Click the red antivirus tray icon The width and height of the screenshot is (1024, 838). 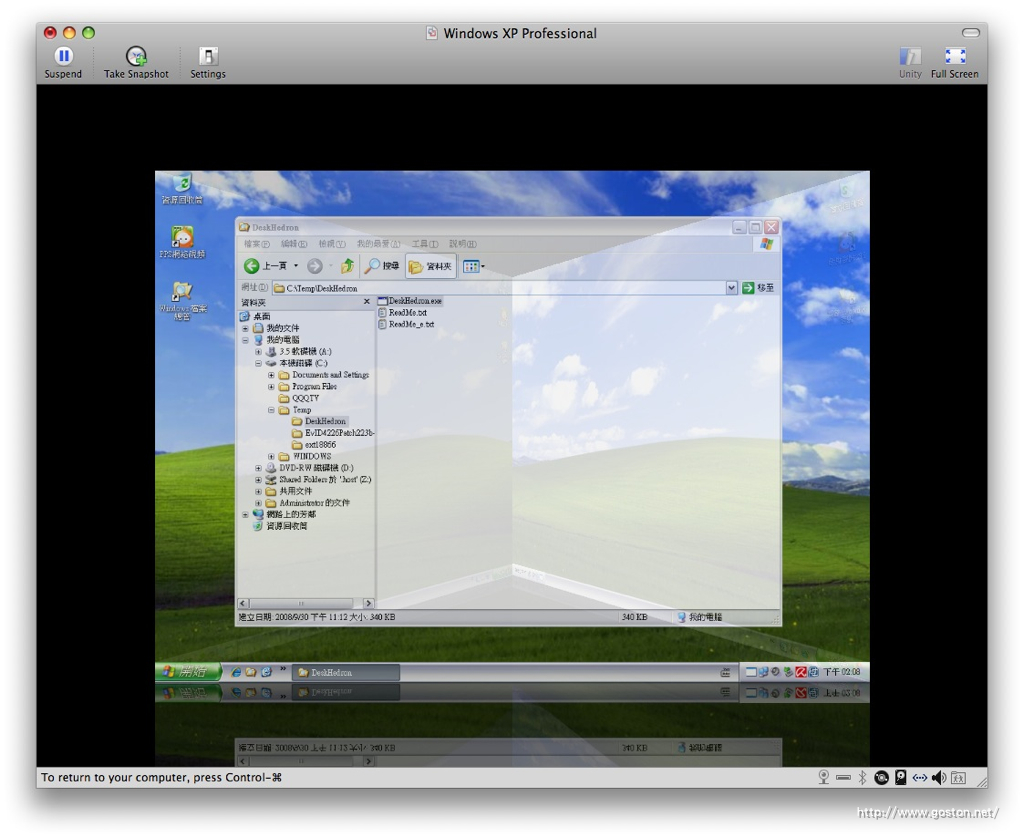tap(801, 672)
